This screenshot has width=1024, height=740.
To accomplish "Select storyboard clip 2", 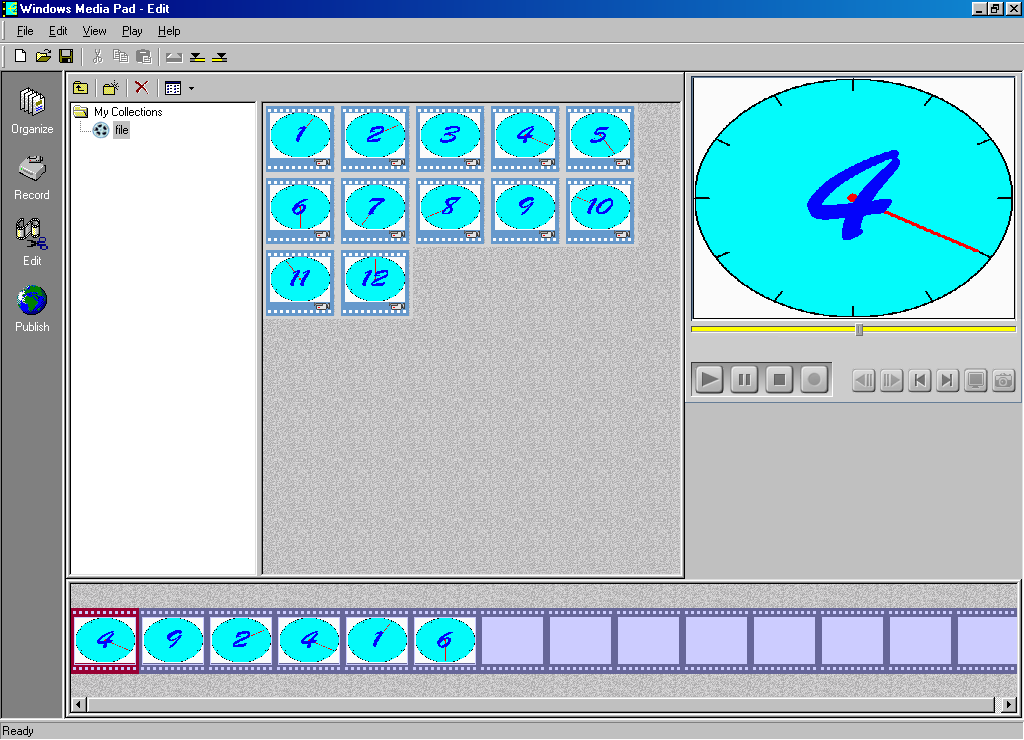I will pos(241,641).
